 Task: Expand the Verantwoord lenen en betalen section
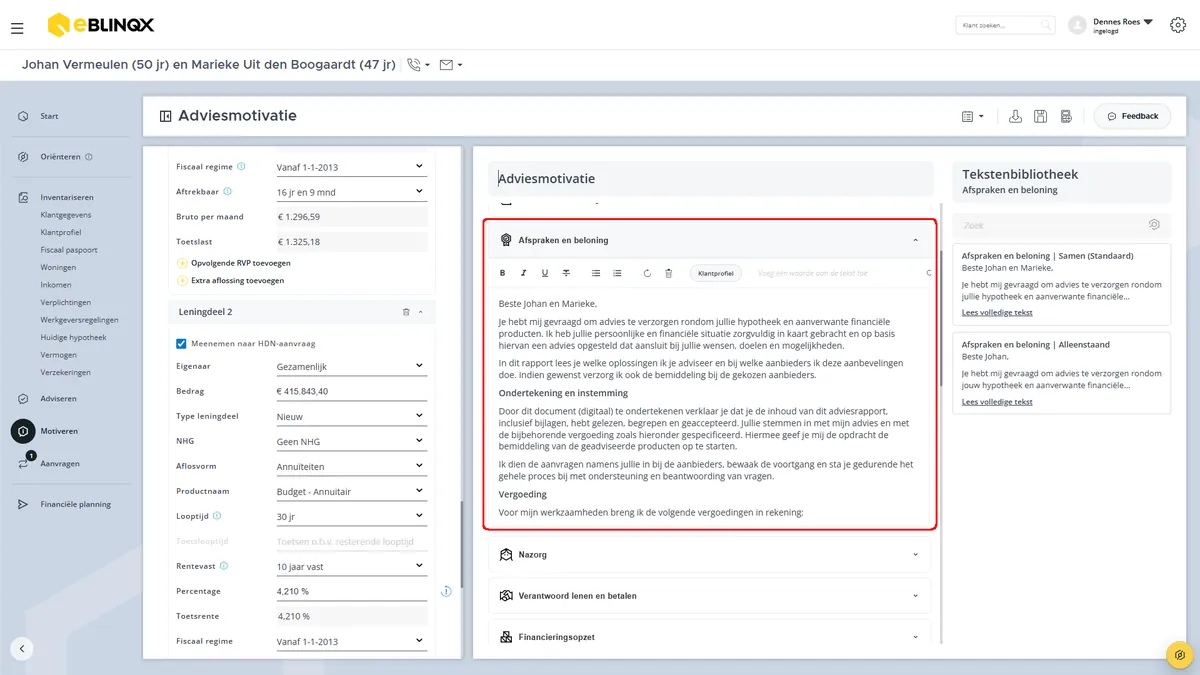pos(710,596)
